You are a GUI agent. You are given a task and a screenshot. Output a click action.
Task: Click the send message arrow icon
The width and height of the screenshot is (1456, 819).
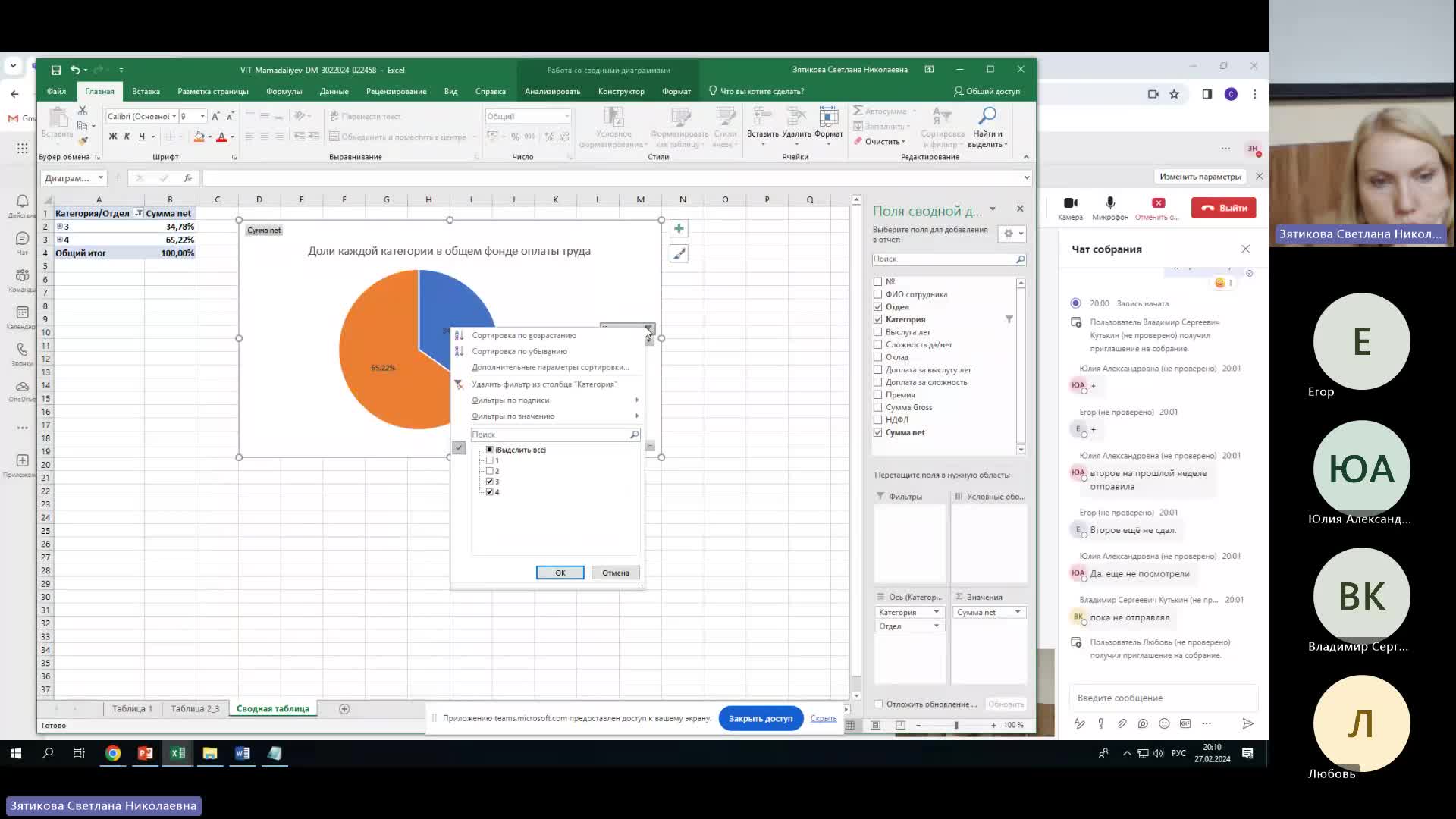coord(1247,723)
